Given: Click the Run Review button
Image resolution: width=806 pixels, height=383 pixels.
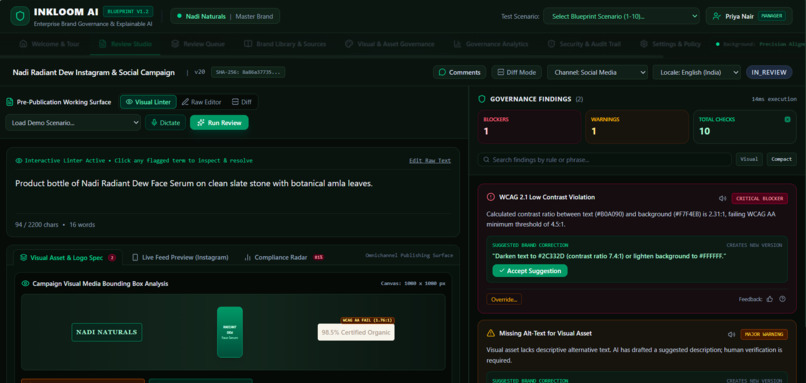Looking at the screenshot, I should coord(219,122).
